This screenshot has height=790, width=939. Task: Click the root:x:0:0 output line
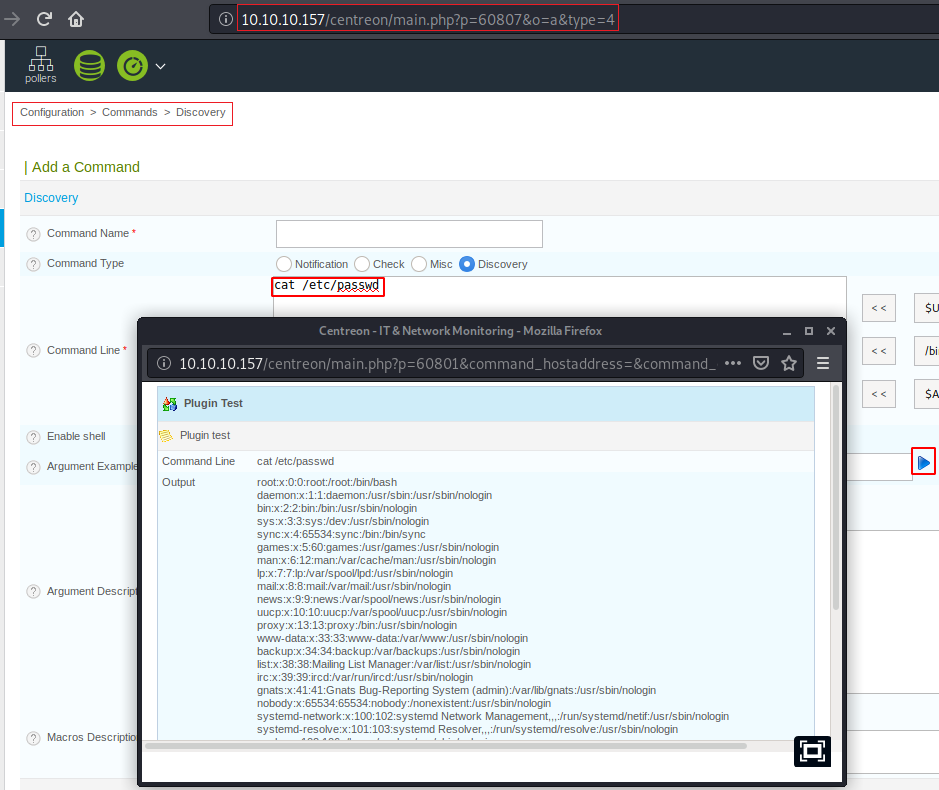coord(327,482)
